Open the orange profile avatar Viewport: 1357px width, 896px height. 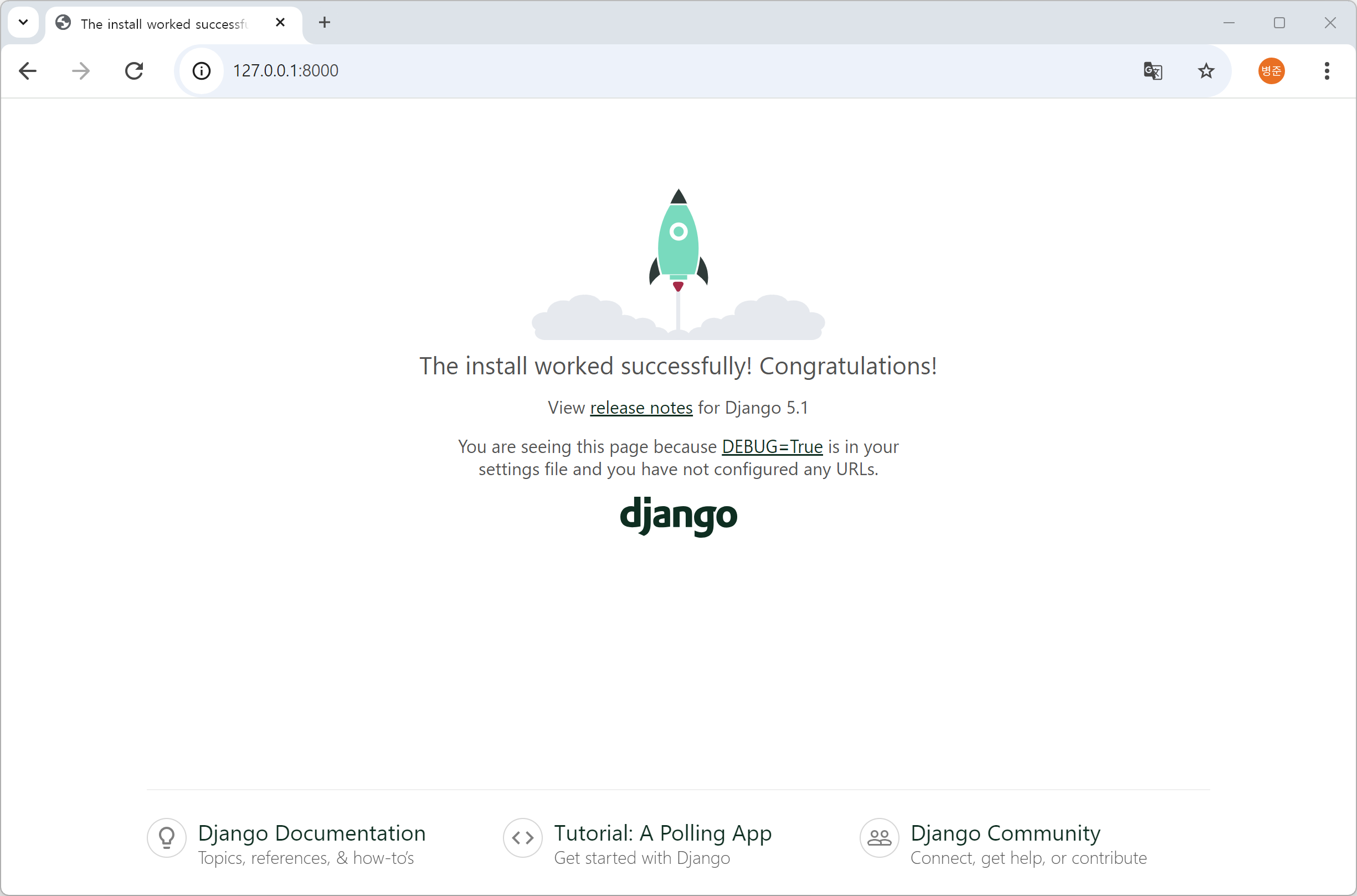point(1271,71)
